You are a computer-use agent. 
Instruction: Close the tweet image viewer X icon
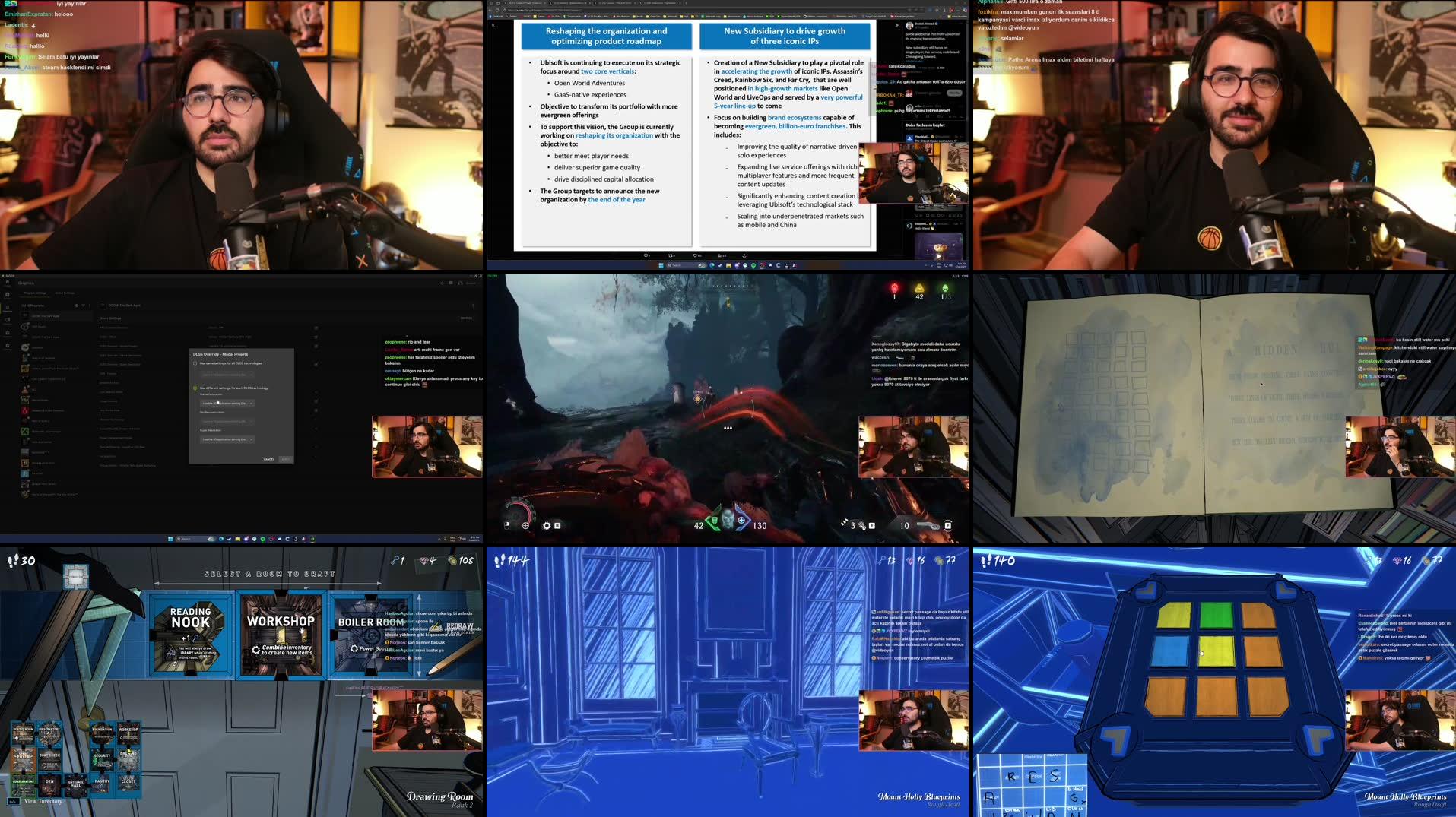(x=493, y=25)
